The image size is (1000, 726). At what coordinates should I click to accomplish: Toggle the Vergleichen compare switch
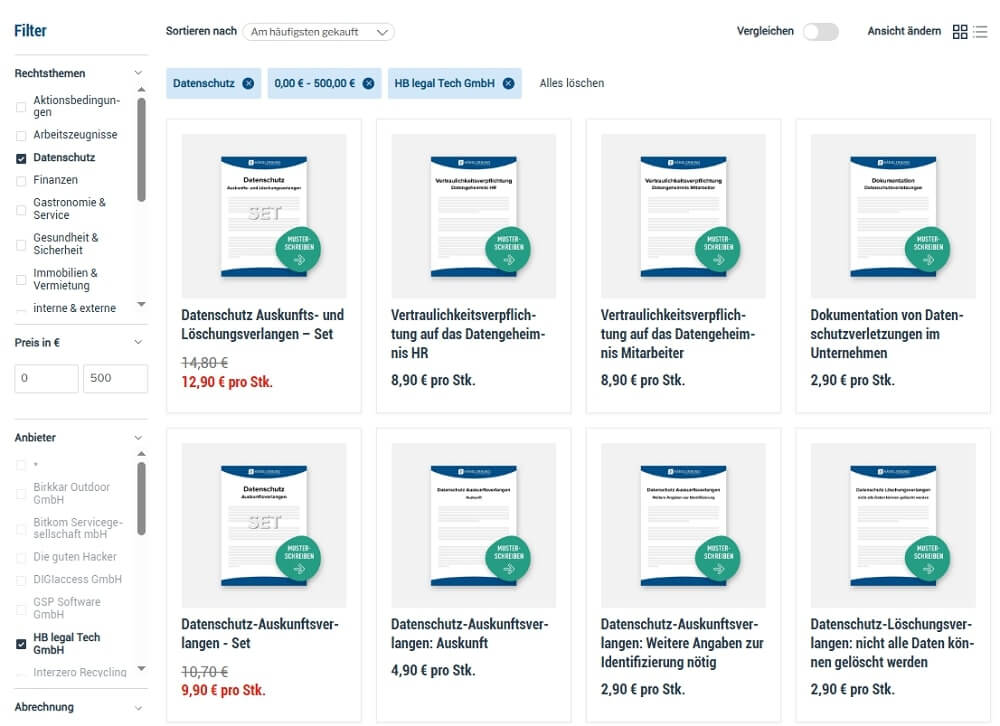[x=820, y=32]
